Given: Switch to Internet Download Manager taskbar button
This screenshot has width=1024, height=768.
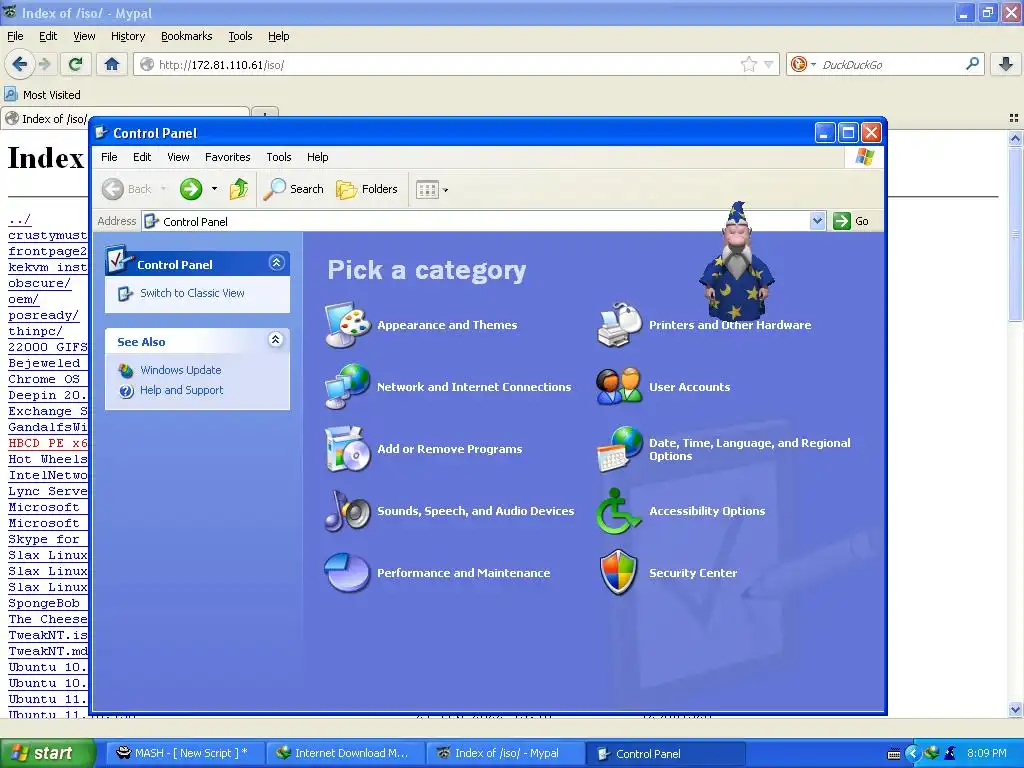Looking at the screenshot, I should [344, 753].
